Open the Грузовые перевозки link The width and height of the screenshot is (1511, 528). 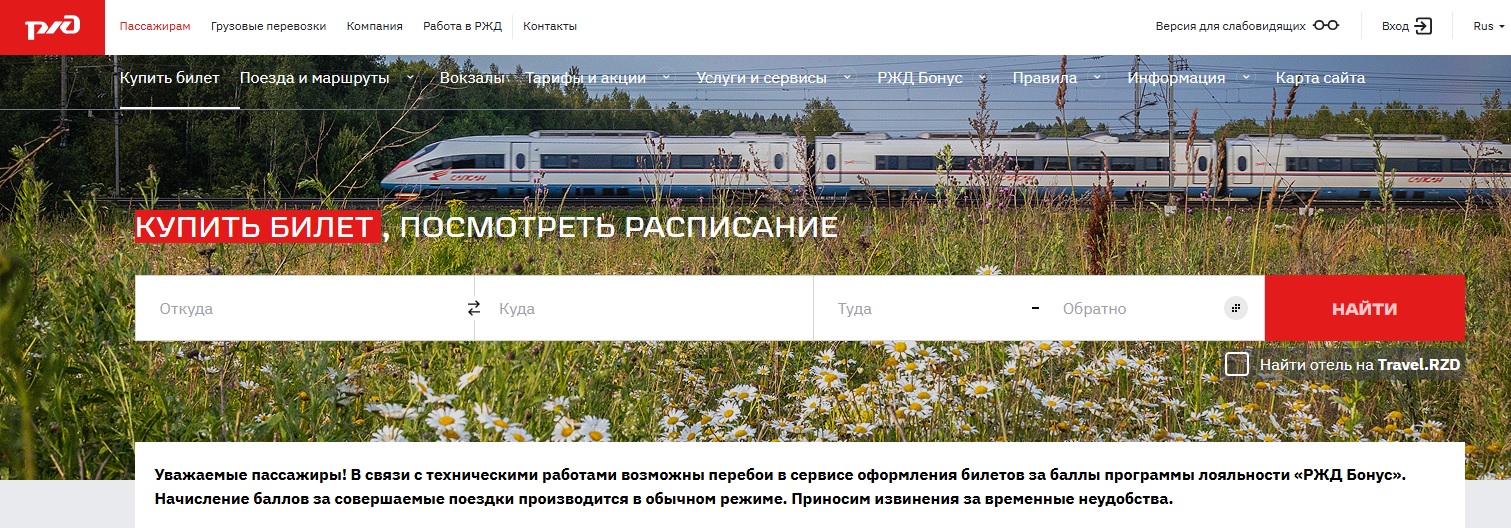point(269,26)
